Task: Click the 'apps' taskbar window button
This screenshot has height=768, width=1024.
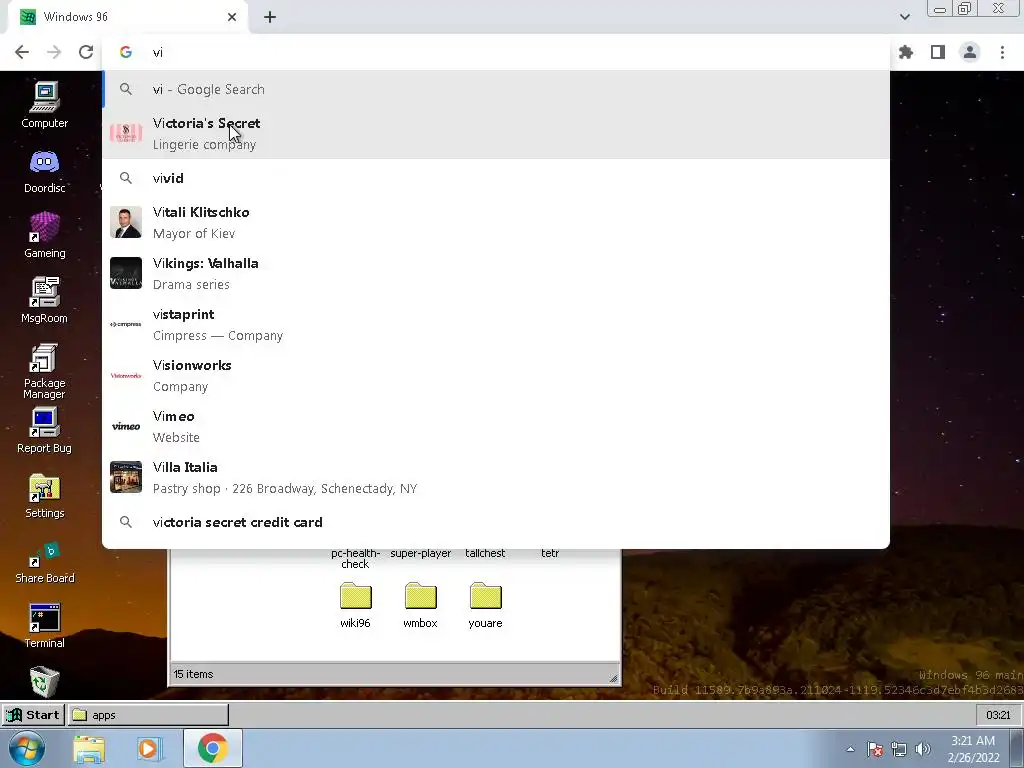Action: [148, 715]
